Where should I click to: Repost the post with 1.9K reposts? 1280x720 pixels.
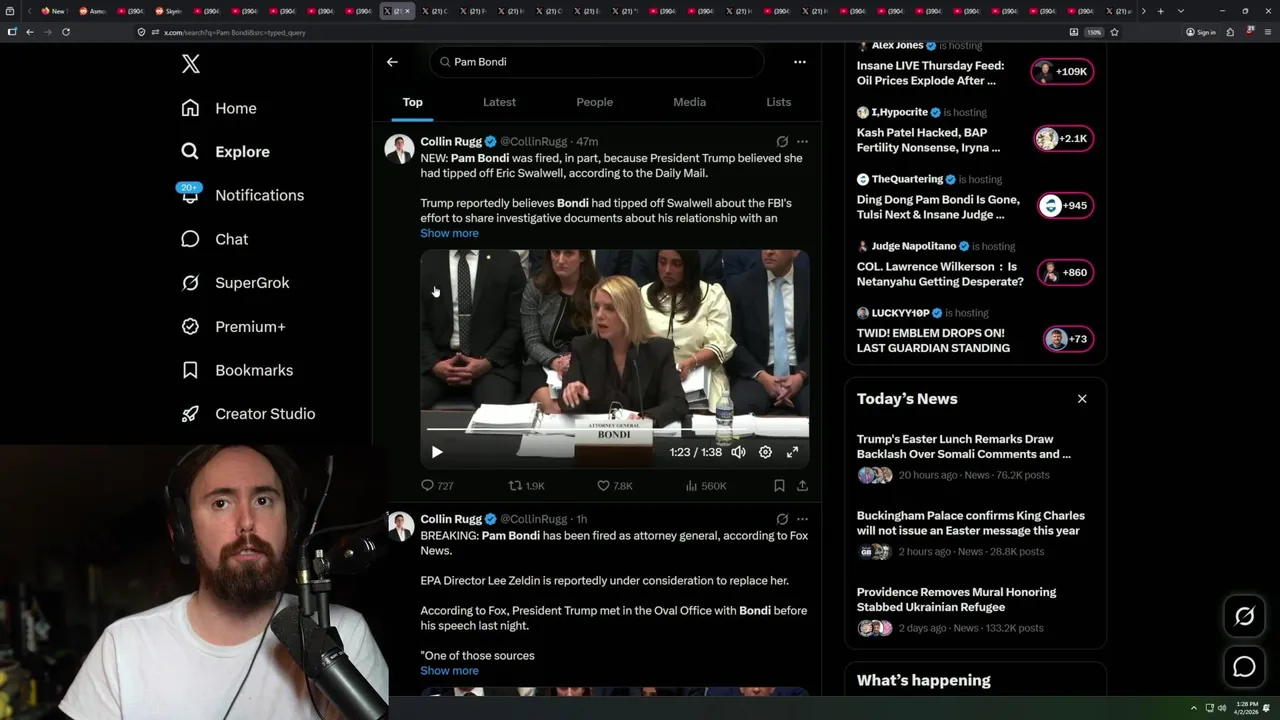coord(527,486)
